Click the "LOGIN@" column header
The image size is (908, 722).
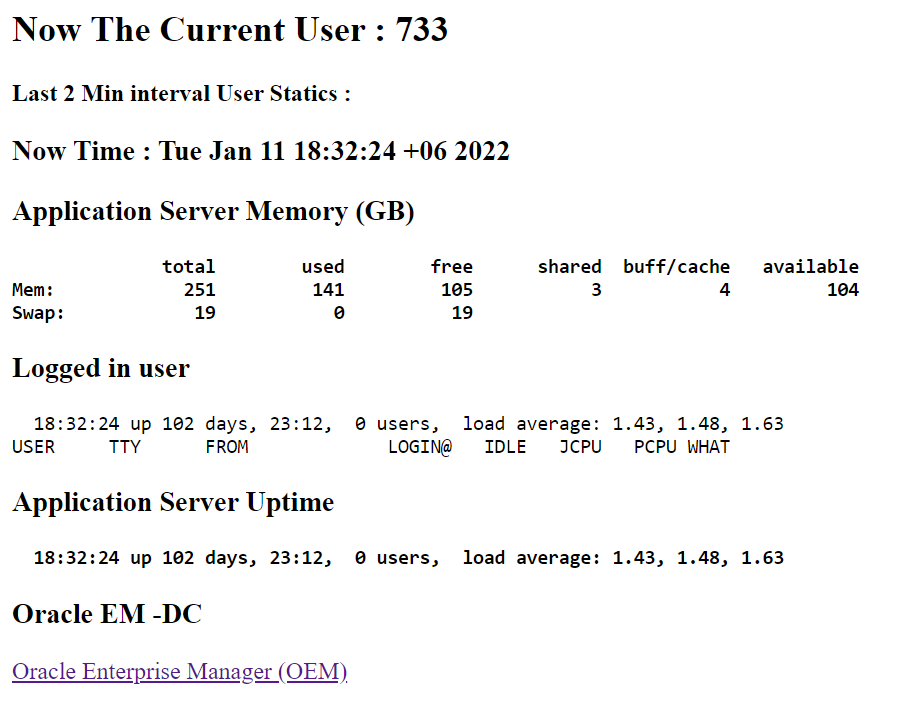pyautogui.click(x=419, y=447)
